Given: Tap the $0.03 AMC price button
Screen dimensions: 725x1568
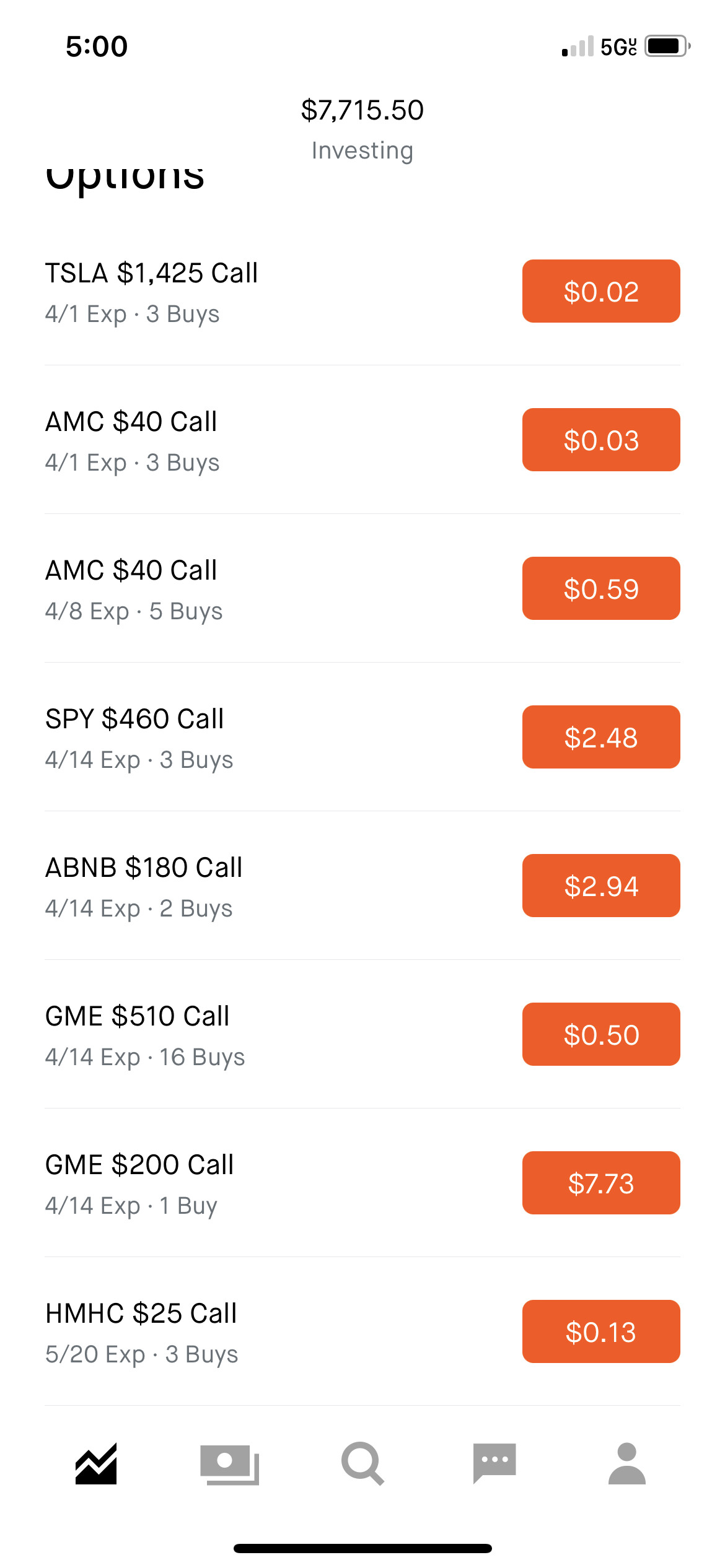Looking at the screenshot, I should [601, 440].
